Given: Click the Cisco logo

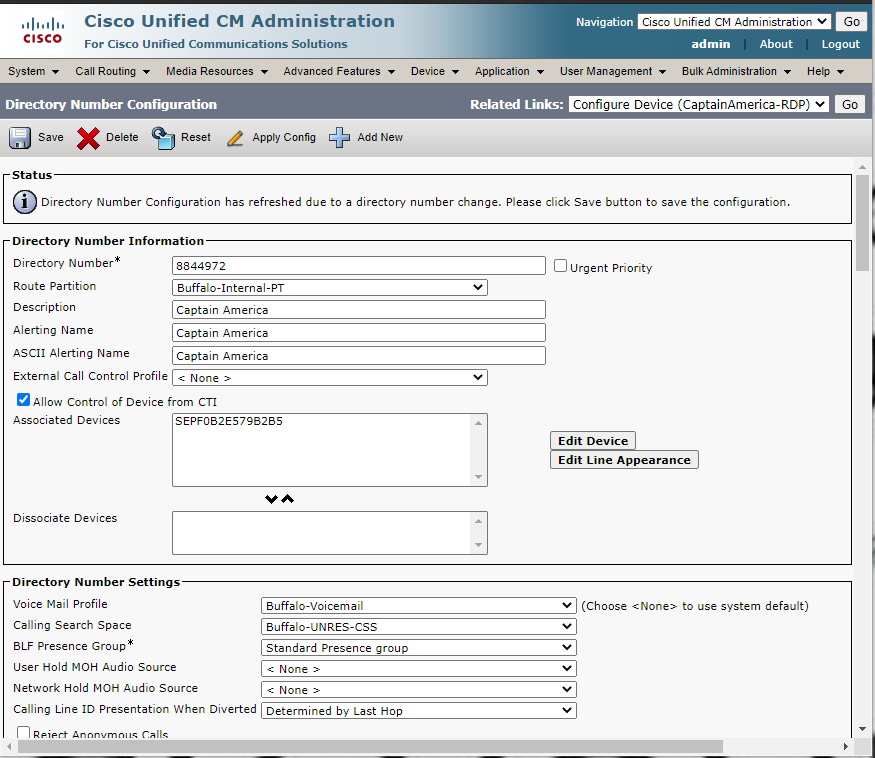Looking at the screenshot, I should click(x=42, y=31).
